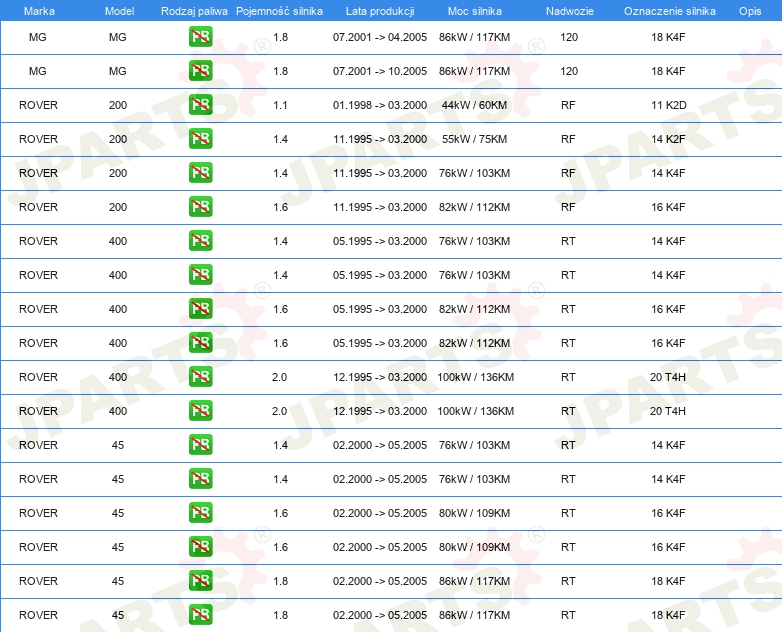Viewport: 782px width, 632px height.
Task: Select body code RF in ROVER 200 1.6 row
Action: pos(568,207)
